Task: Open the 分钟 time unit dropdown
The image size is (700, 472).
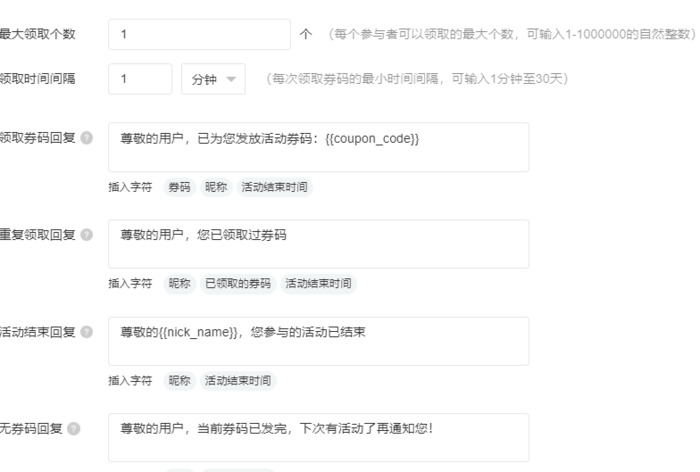Action: point(213,79)
